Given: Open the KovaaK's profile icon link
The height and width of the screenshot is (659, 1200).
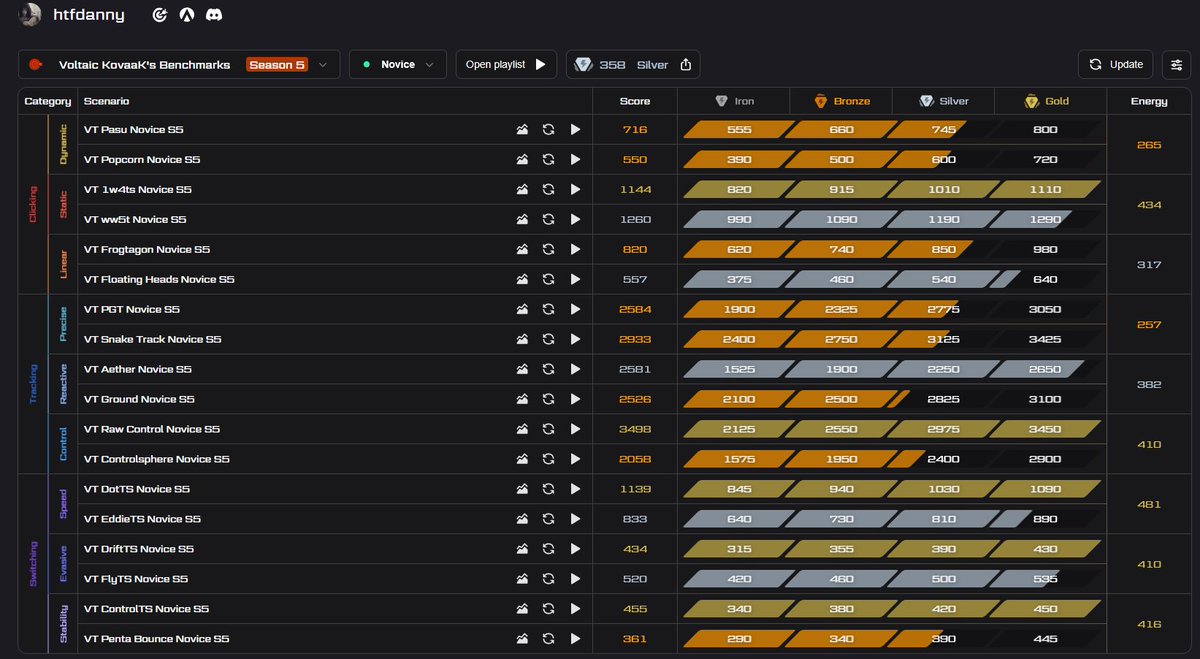Looking at the screenshot, I should tap(159, 15).
